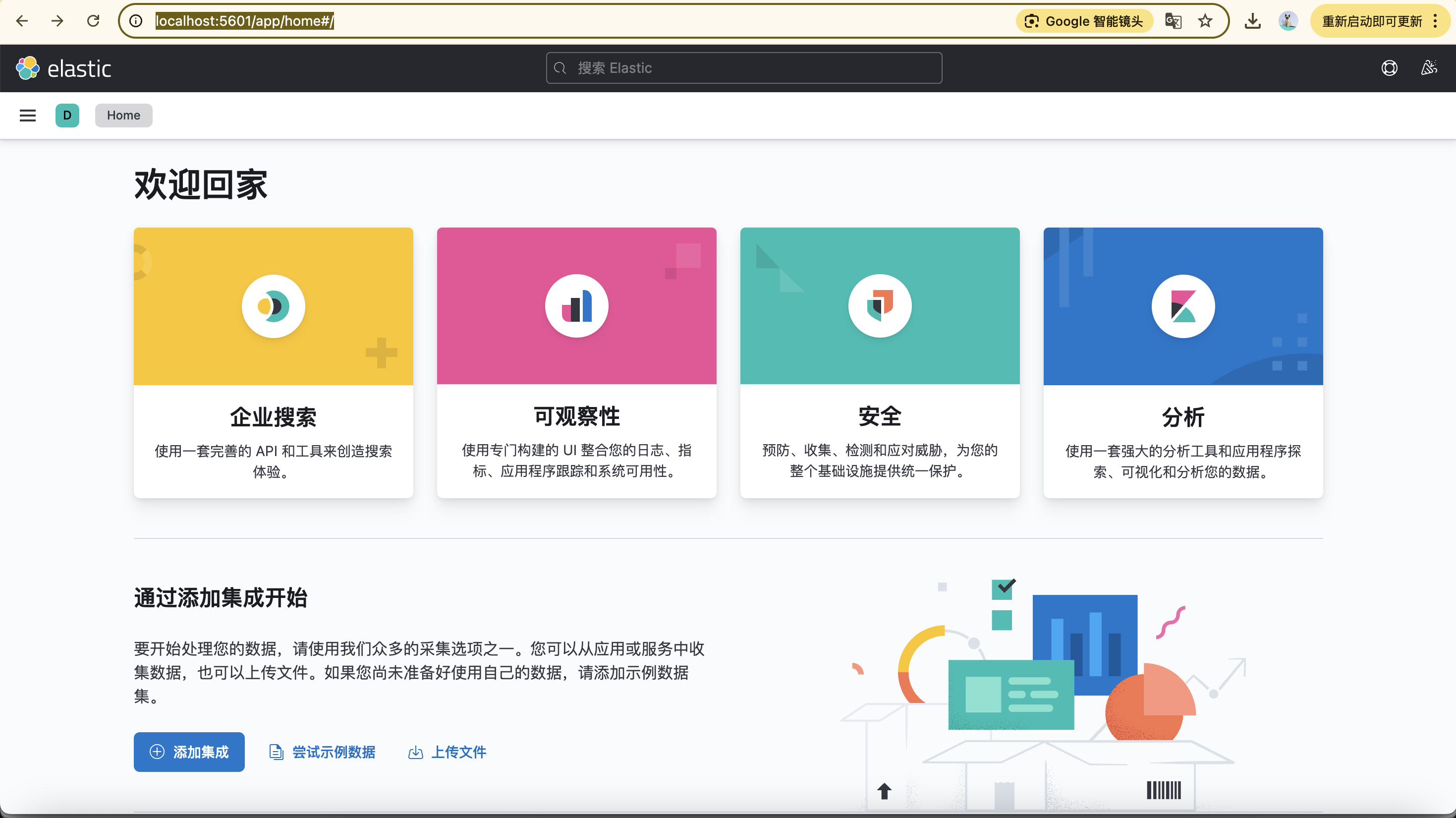The image size is (1456, 818).
Task: Open the browser downloads icon
Action: click(1252, 21)
